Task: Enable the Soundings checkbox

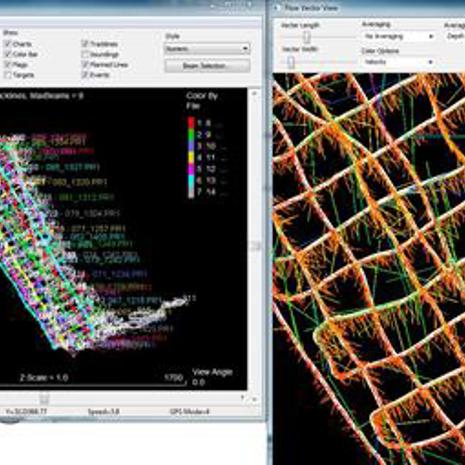Action: [85, 54]
